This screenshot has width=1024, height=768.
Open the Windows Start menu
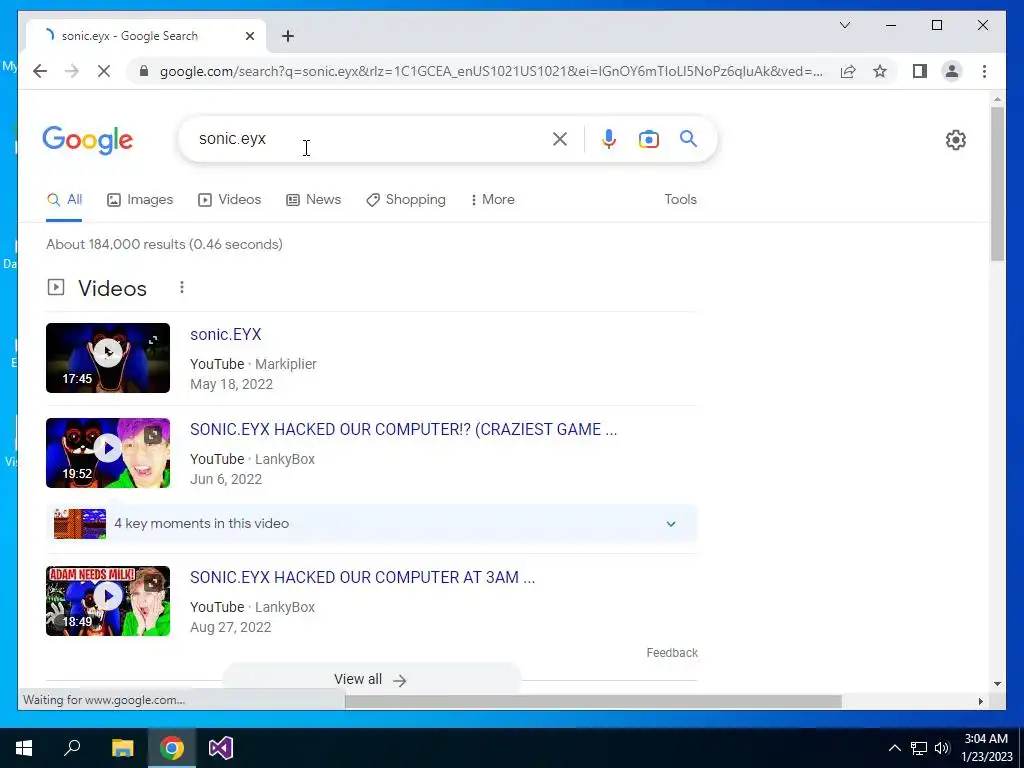(x=24, y=748)
